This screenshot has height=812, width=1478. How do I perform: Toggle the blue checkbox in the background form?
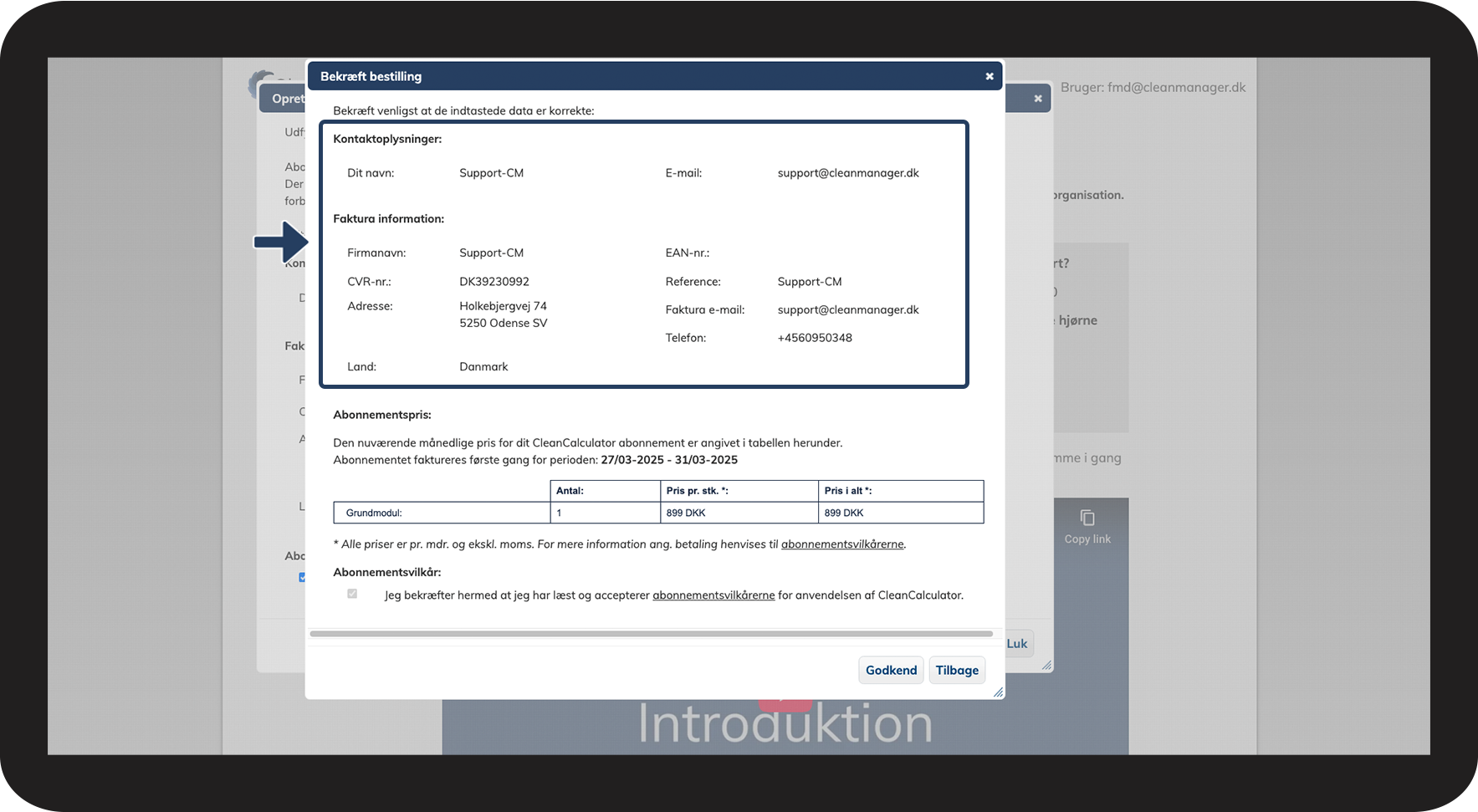302,577
